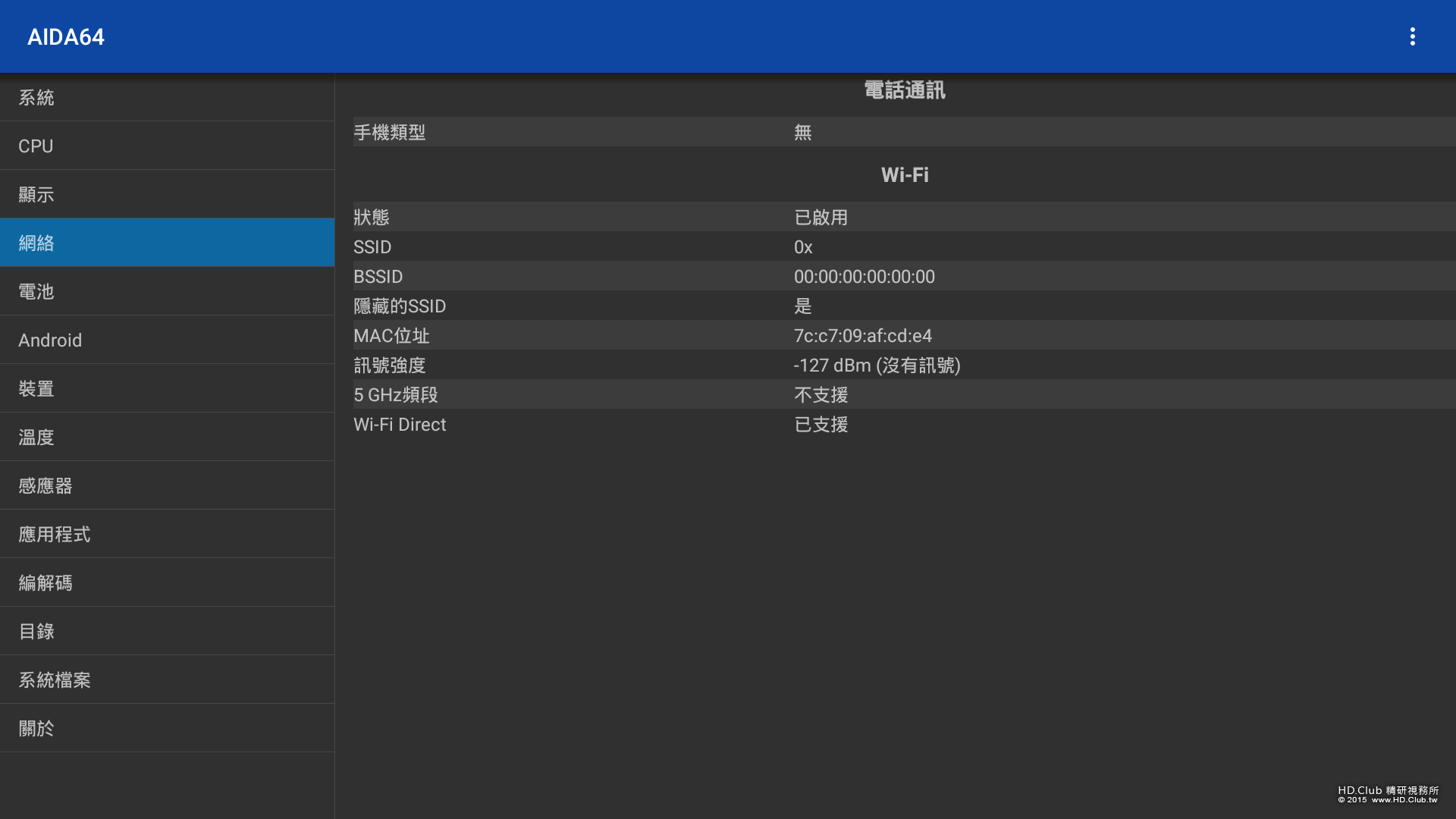The width and height of the screenshot is (1456, 819).
Task: Click the Wi-Fi section header
Action: pyautogui.click(x=905, y=175)
